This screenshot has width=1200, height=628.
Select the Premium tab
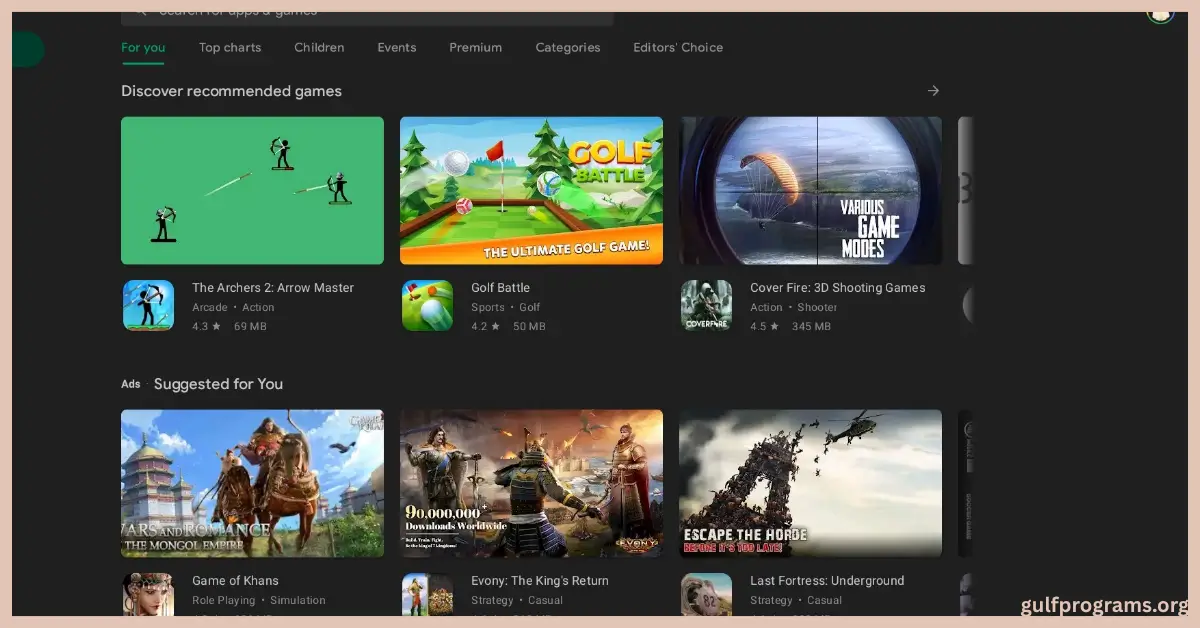point(475,47)
